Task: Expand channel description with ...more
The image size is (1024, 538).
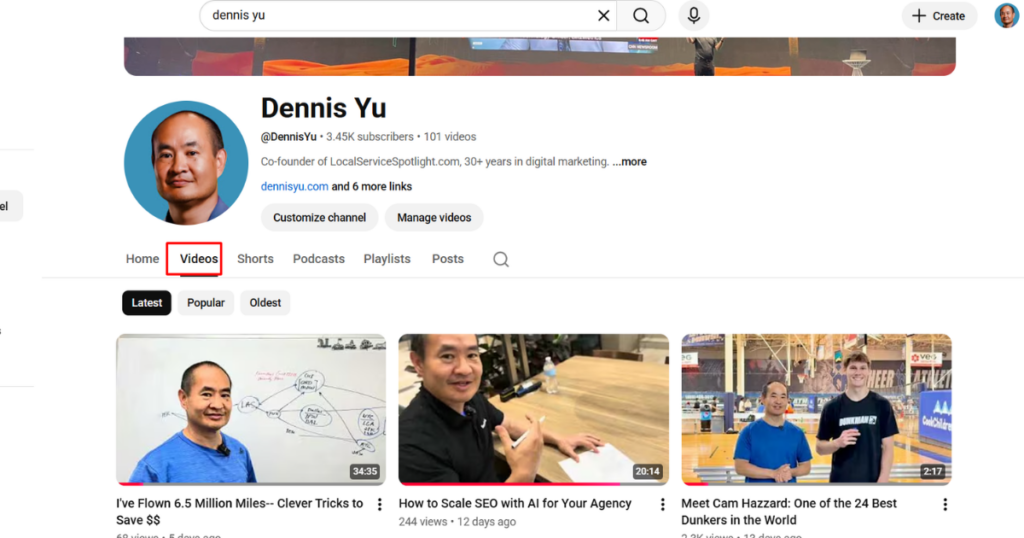Action: [x=630, y=162]
